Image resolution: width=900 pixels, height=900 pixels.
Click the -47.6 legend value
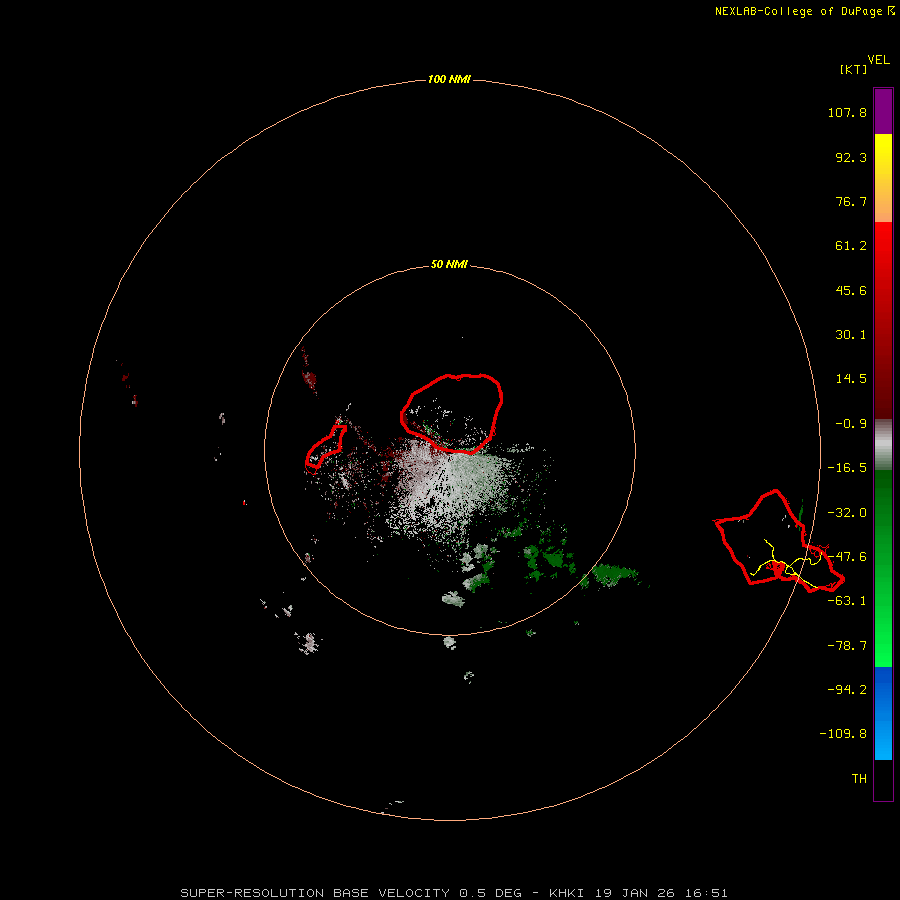click(x=847, y=557)
